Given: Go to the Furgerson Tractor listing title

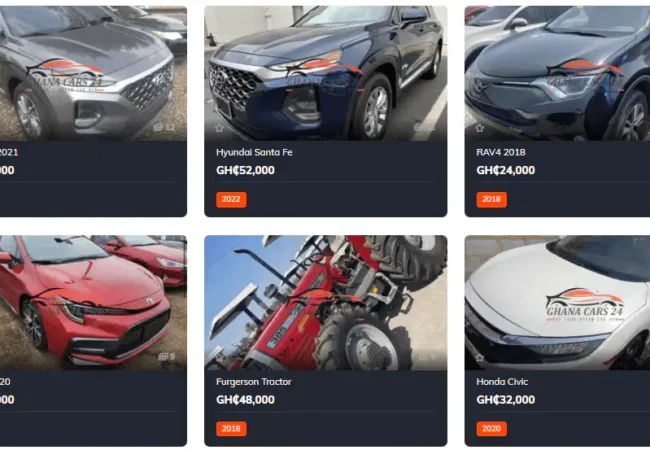Looking at the screenshot, I should [x=254, y=382].
